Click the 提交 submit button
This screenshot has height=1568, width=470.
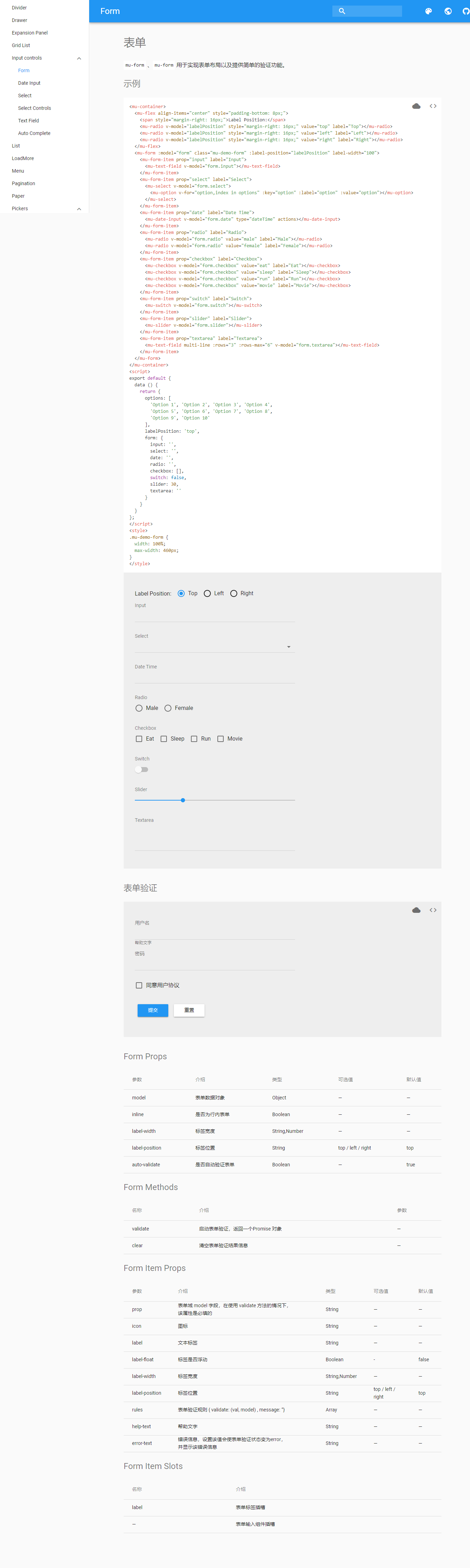click(x=153, y=1010)
